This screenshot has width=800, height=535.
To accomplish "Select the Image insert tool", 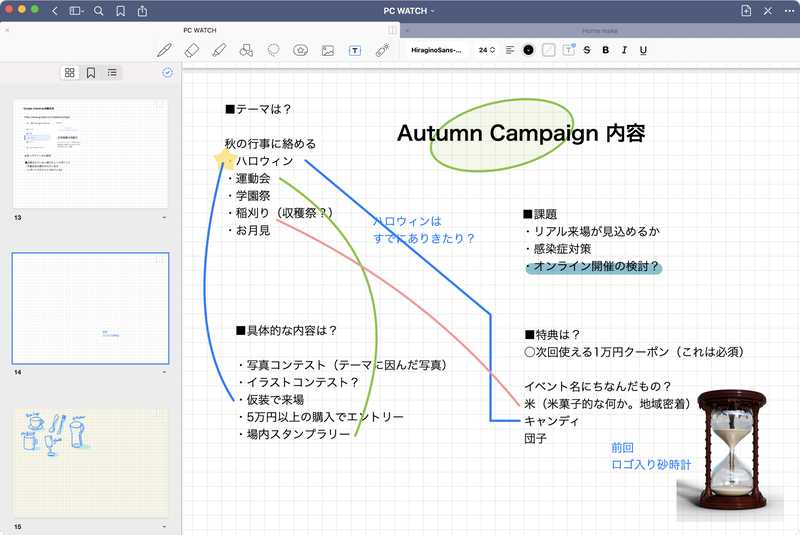I will tap(328, 50).
